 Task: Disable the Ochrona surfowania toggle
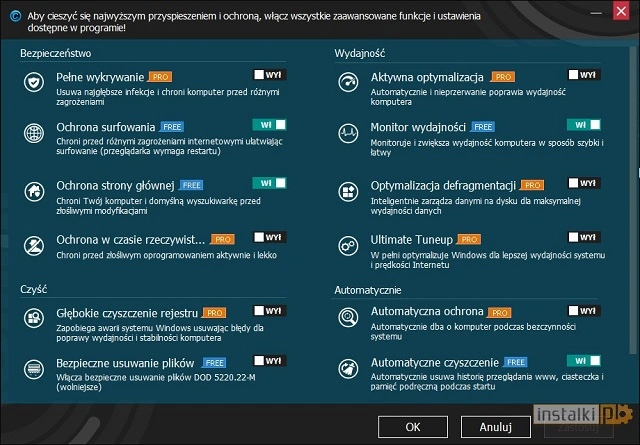268,125
